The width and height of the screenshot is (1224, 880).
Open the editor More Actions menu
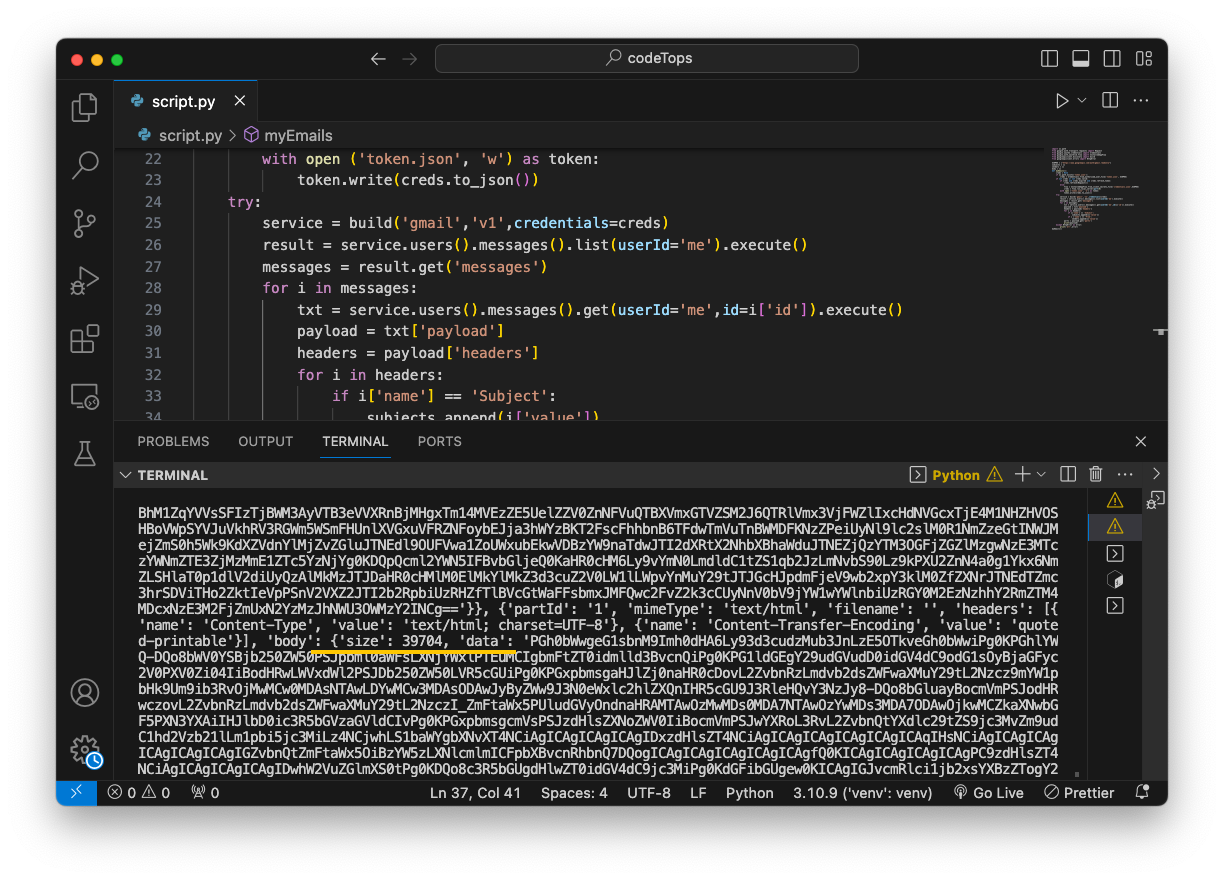pos(1141,101)
